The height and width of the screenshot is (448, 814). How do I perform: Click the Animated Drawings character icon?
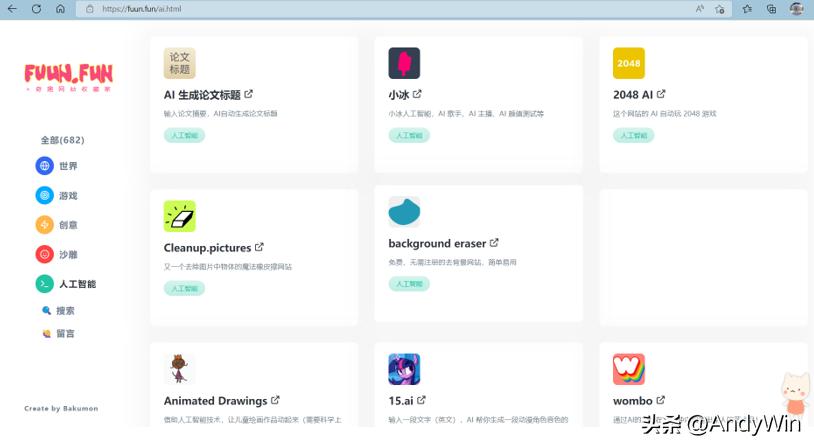click(180, 369)
